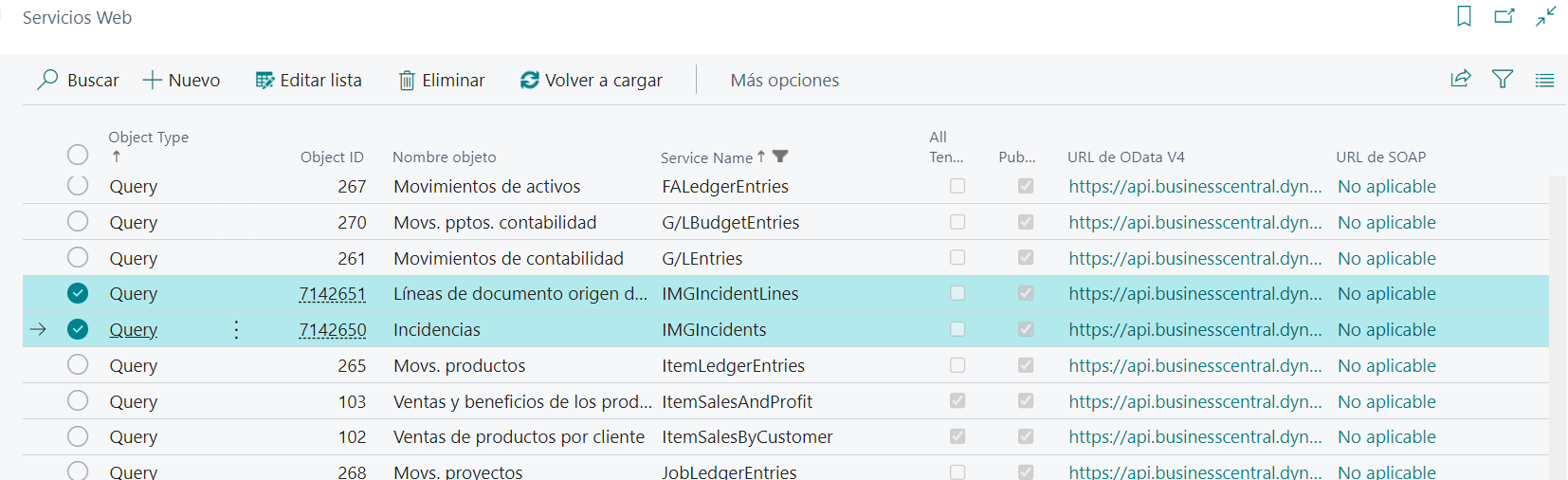Screen dimensions: 1568x480
Task: Click Editar lista in the action bar
Action: [309, 81]
